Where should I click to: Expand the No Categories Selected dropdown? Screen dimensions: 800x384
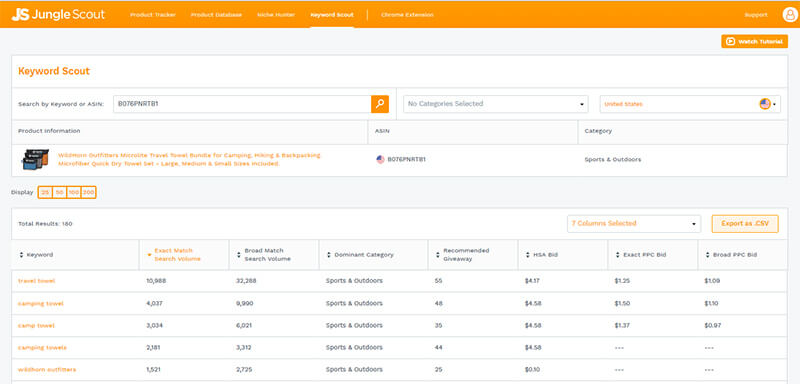coord(495,104)
